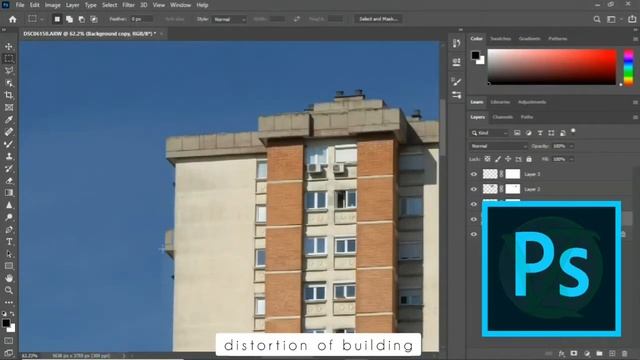
Task: Select the Crop tool
Action: click(x=9, y=95)
